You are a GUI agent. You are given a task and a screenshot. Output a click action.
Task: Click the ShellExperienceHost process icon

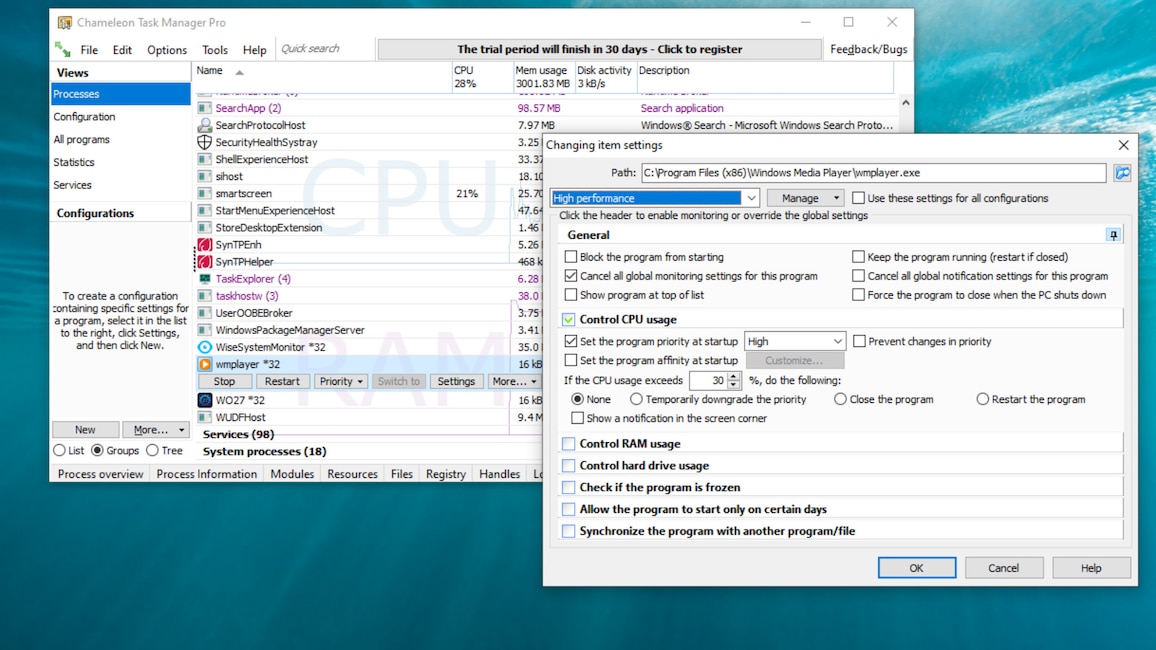(205, 159)
